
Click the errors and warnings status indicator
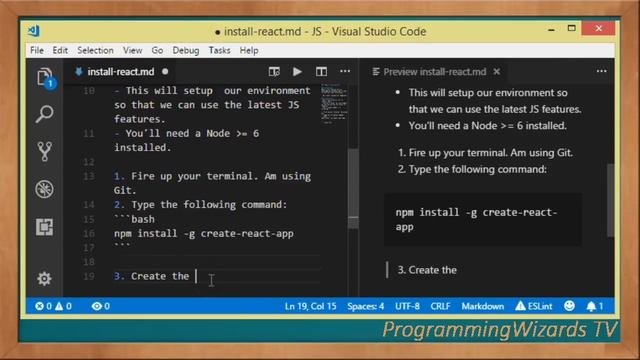(x=53, y=306)
